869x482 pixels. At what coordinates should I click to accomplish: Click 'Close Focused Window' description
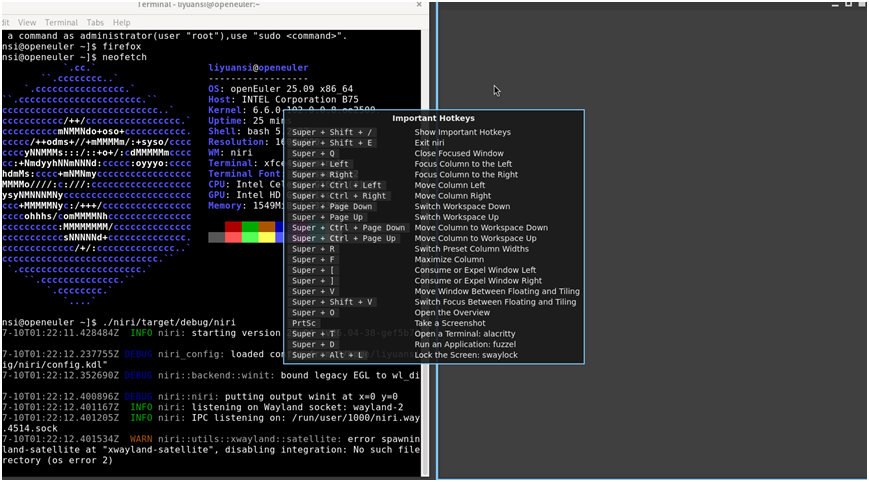coord(459,153)
